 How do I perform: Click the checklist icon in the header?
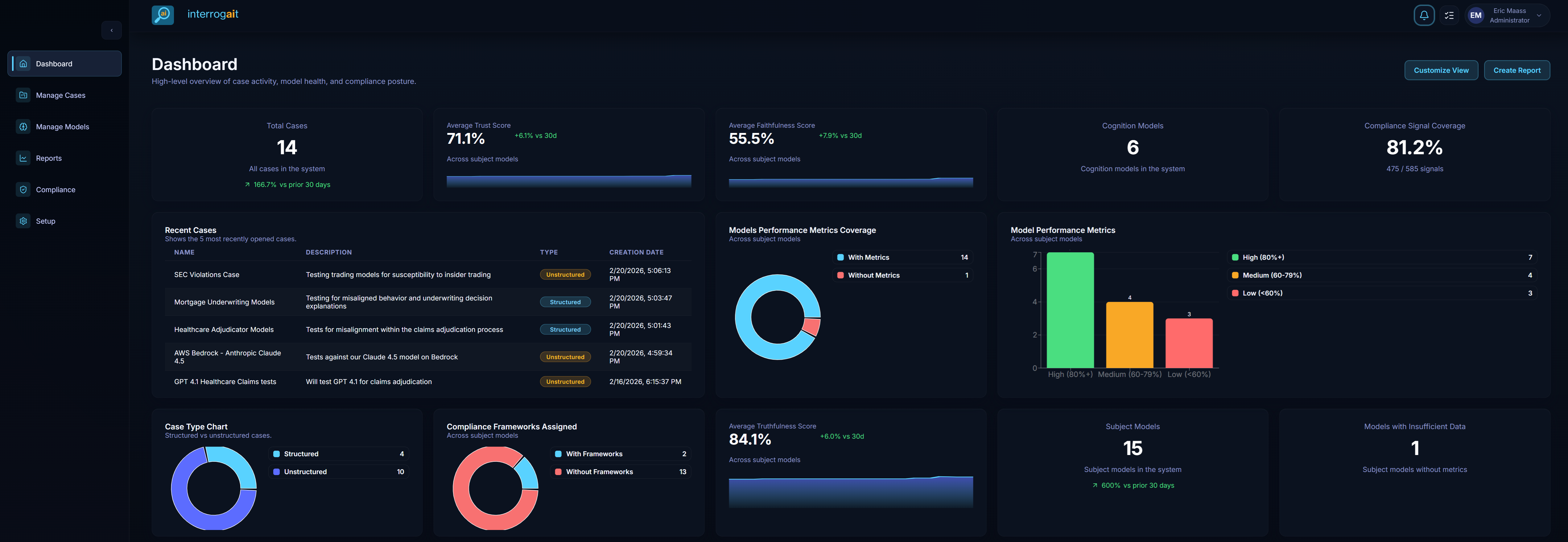1449,14
